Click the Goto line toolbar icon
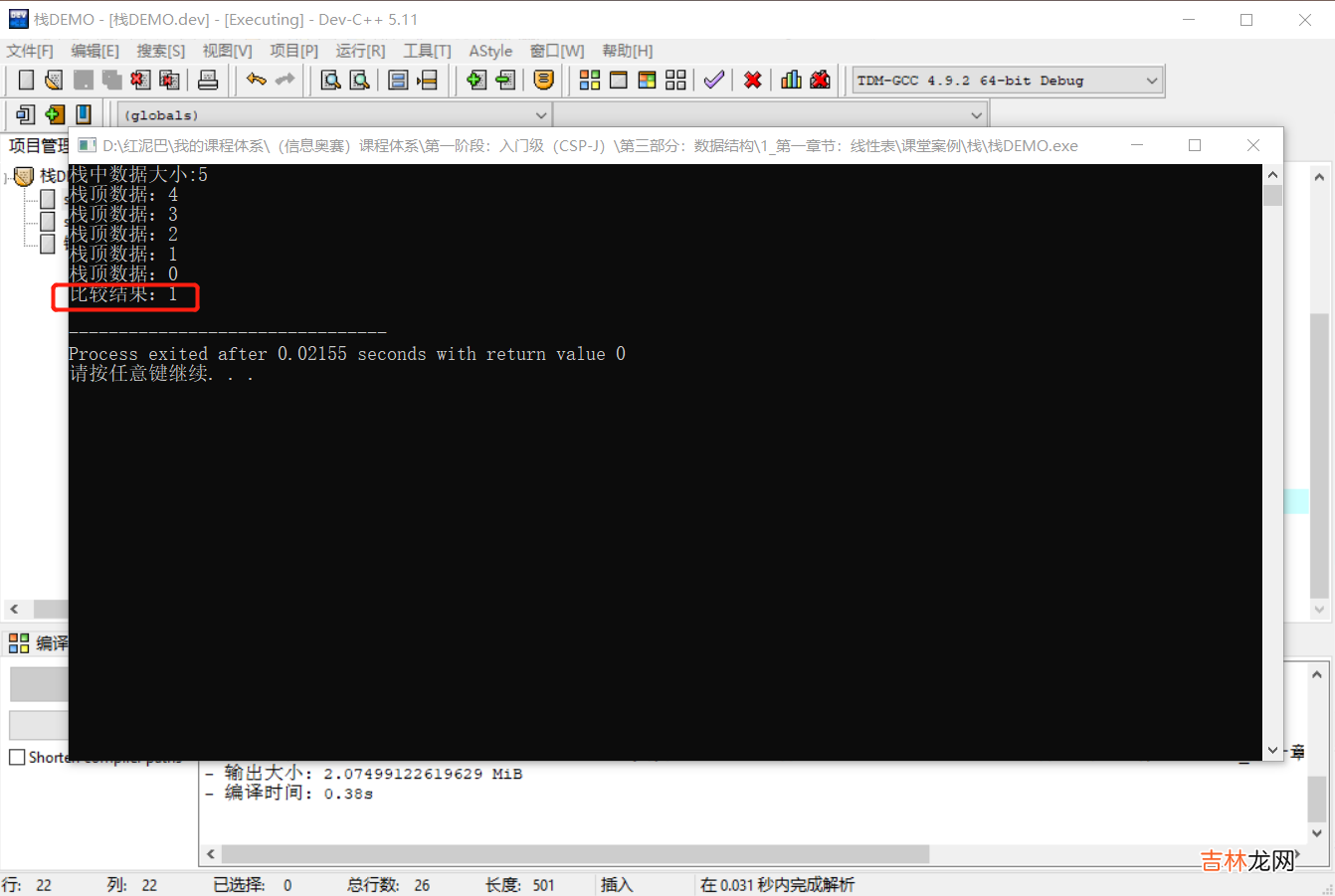This screenshot has width=1335, height=896. pyautogui.click(x=428, y=81)
